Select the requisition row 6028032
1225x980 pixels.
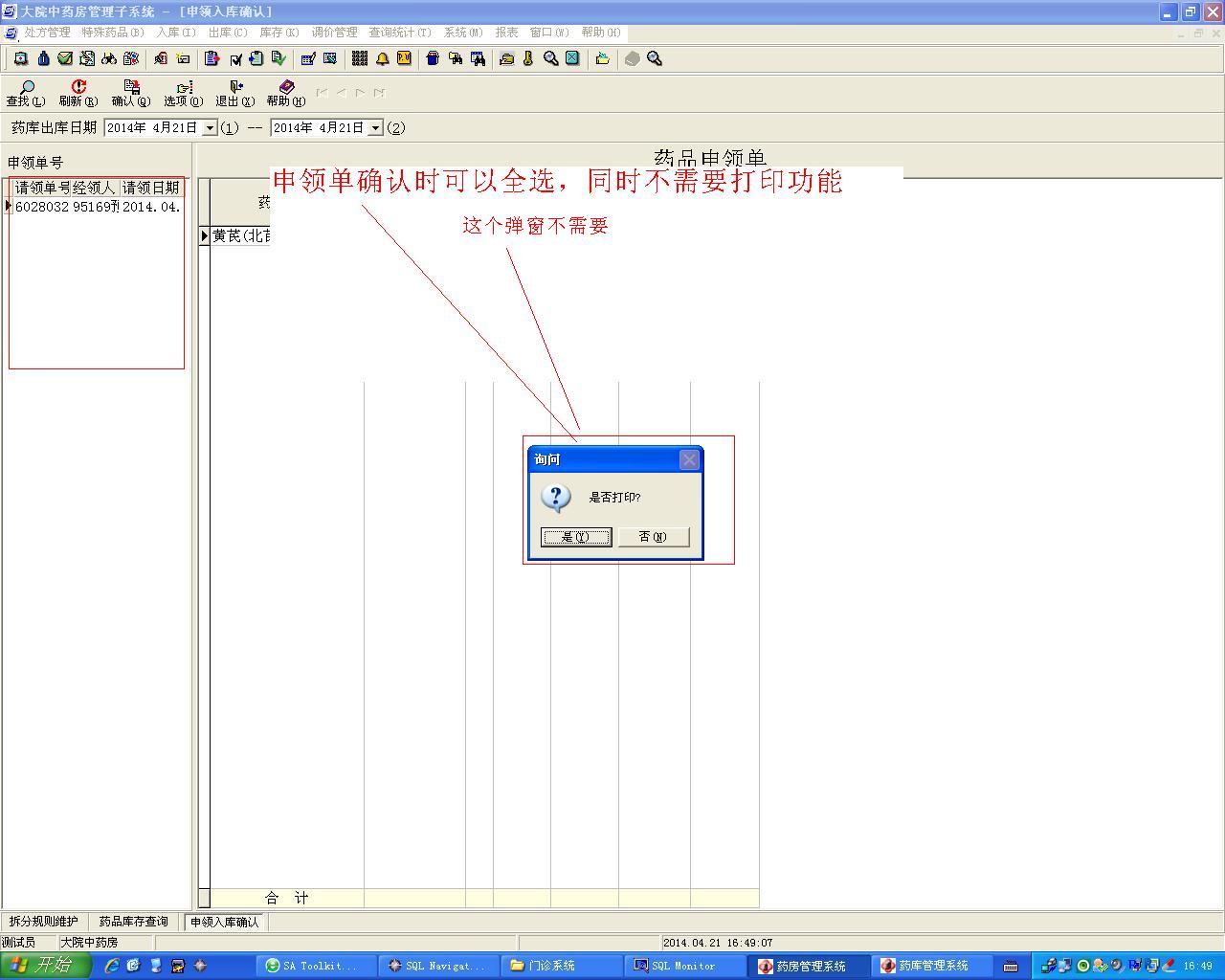click(x=98, y=207)
